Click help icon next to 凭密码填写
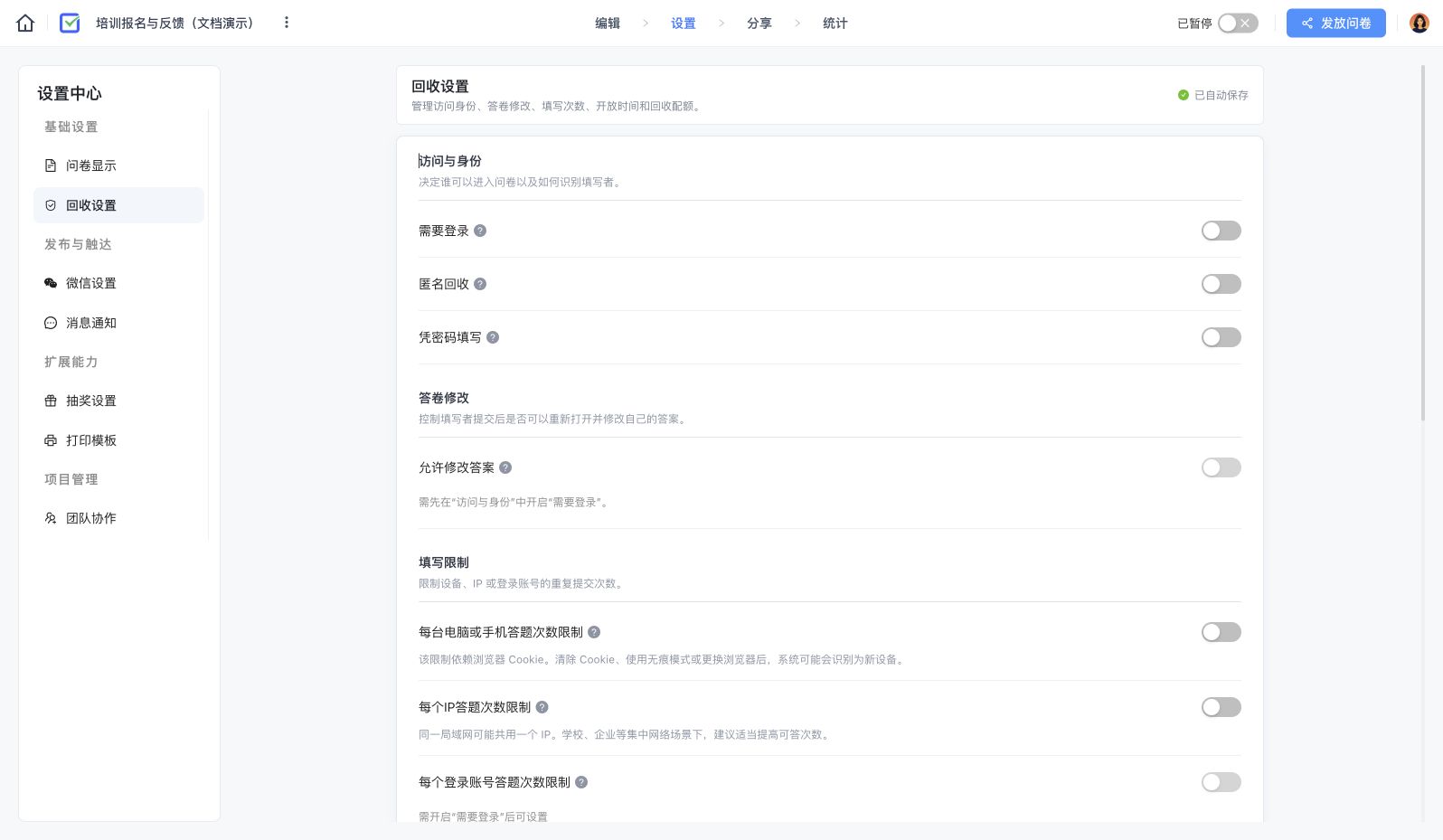The width and height of the screenshot is (1443, 840). [x=493, y=337]
